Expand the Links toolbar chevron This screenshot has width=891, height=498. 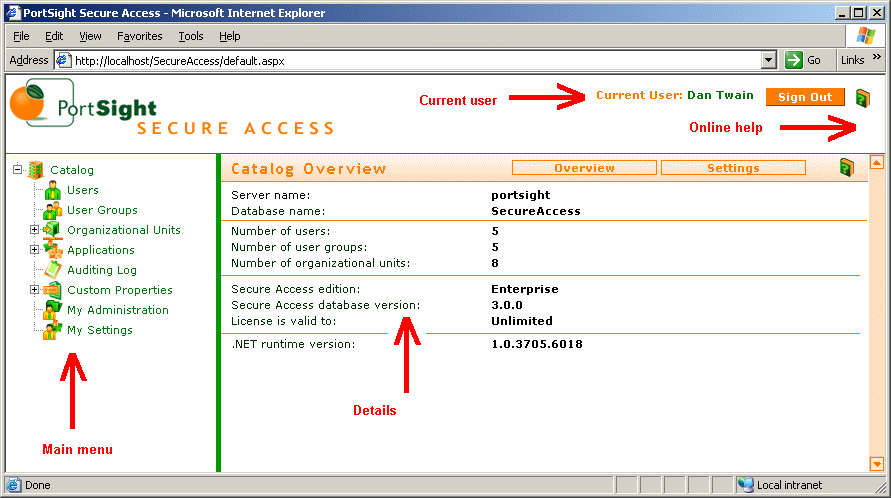[x=877, y=56]
